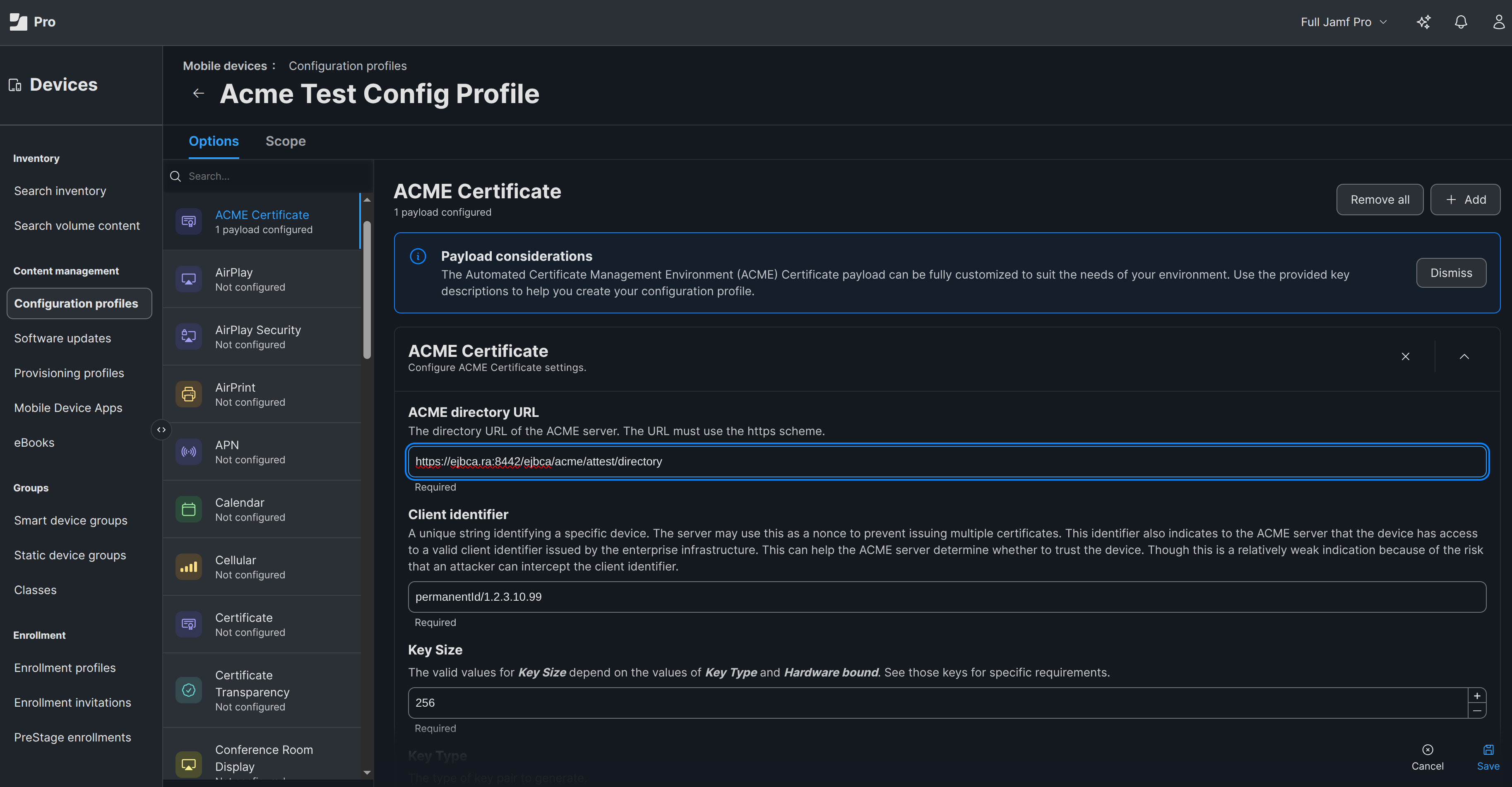Open Classes in sidebar
The height and width of the screenshot is (787, 1512).
point(35,590)
